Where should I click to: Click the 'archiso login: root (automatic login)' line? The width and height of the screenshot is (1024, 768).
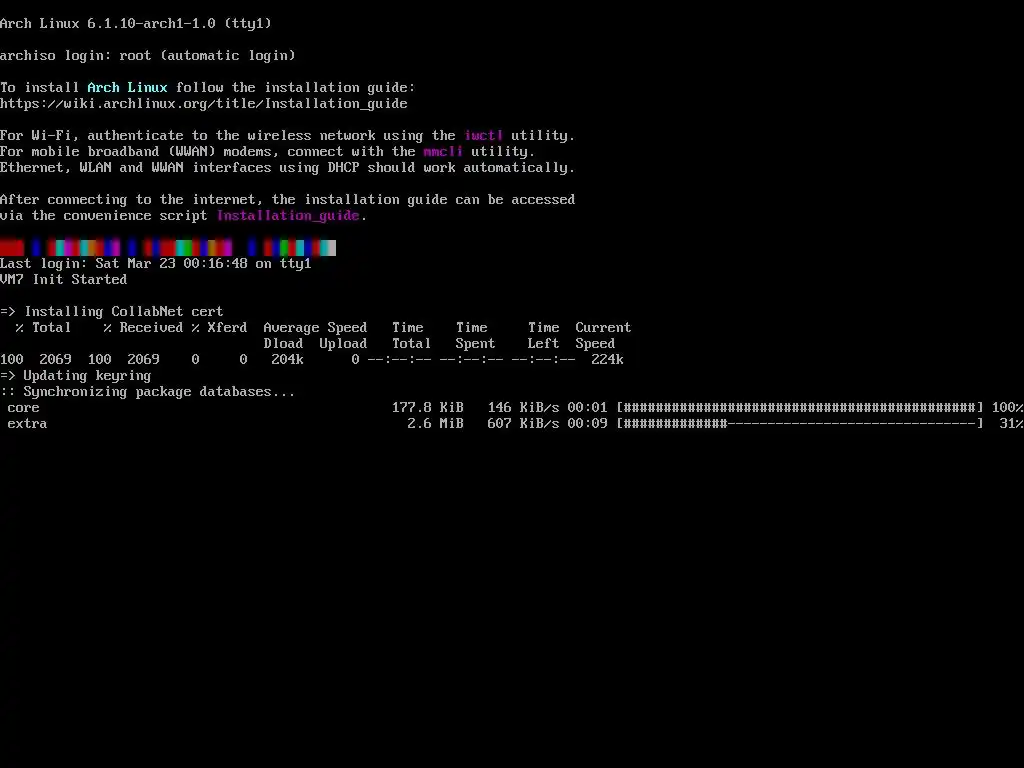[148, 56]
